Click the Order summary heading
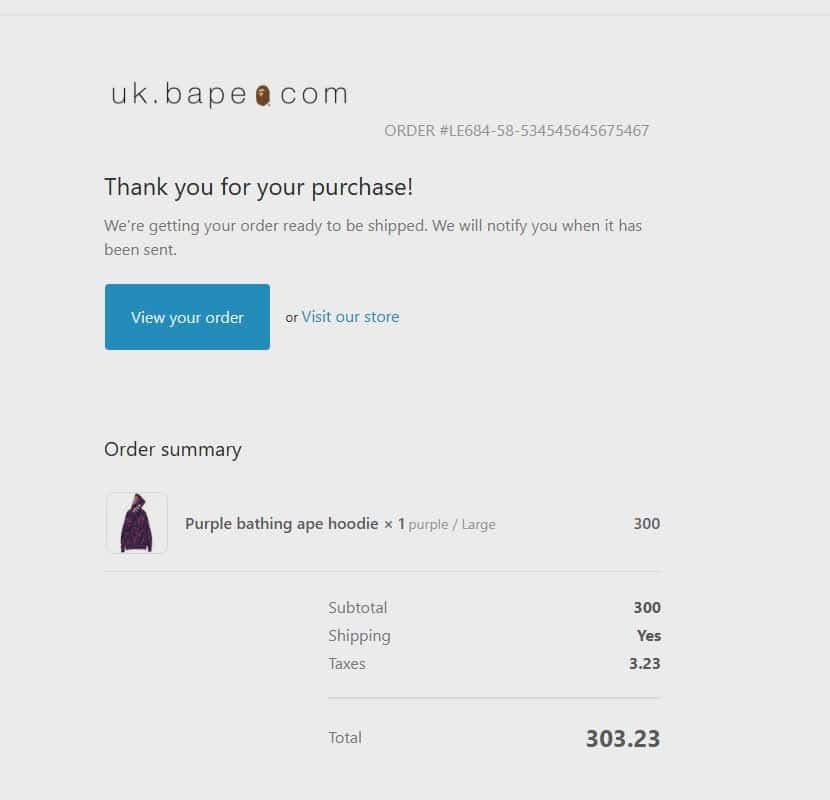This screenshot has height=800, width=830. pos(173,449)
